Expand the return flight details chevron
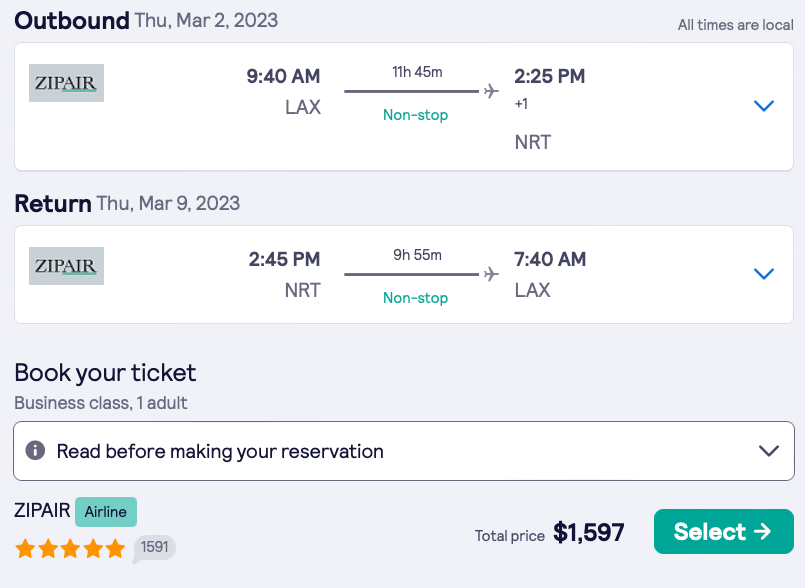The height and width of the screenshot is (588, 805). (764, 274)
